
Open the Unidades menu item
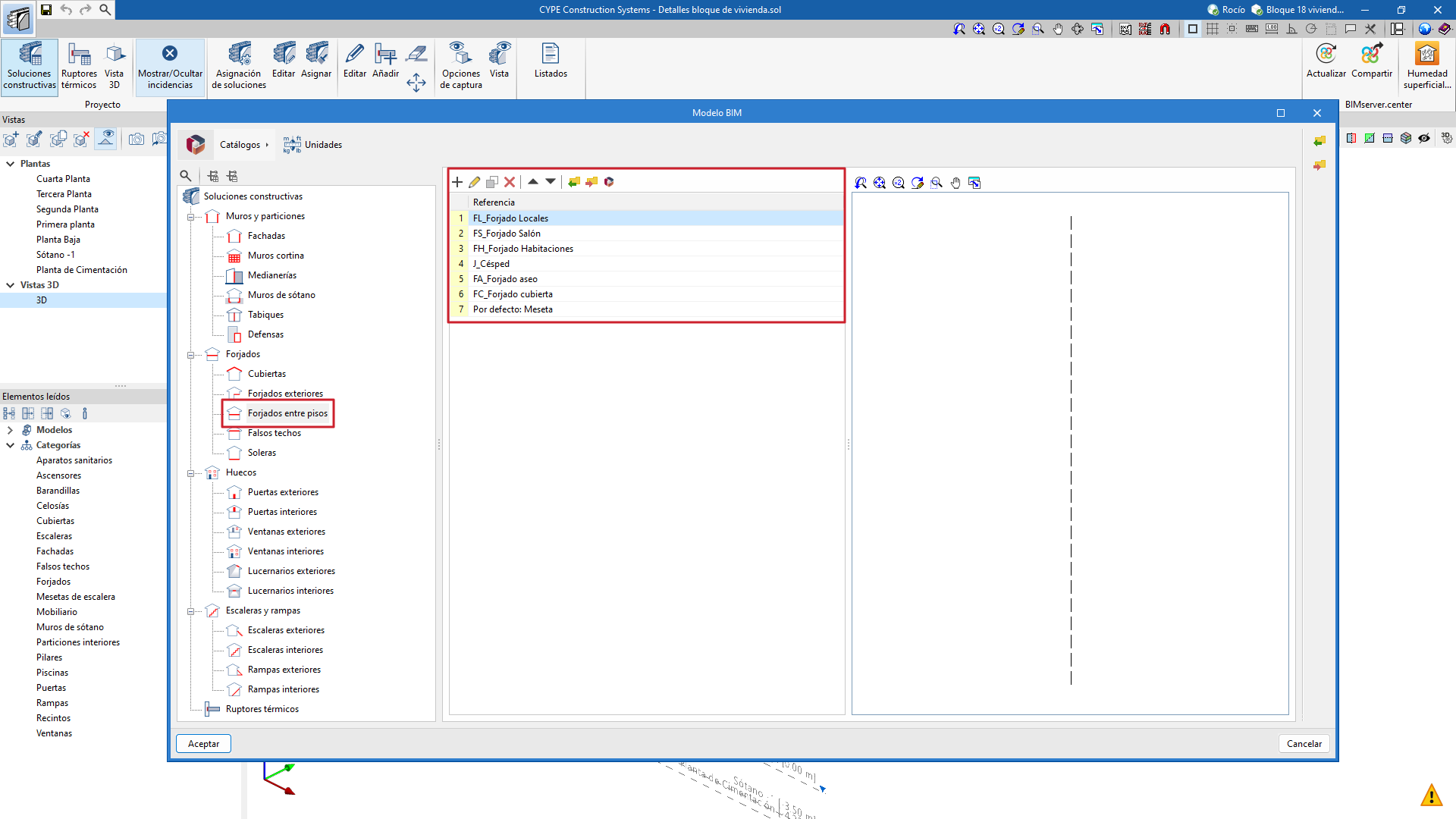click(313, 145)
